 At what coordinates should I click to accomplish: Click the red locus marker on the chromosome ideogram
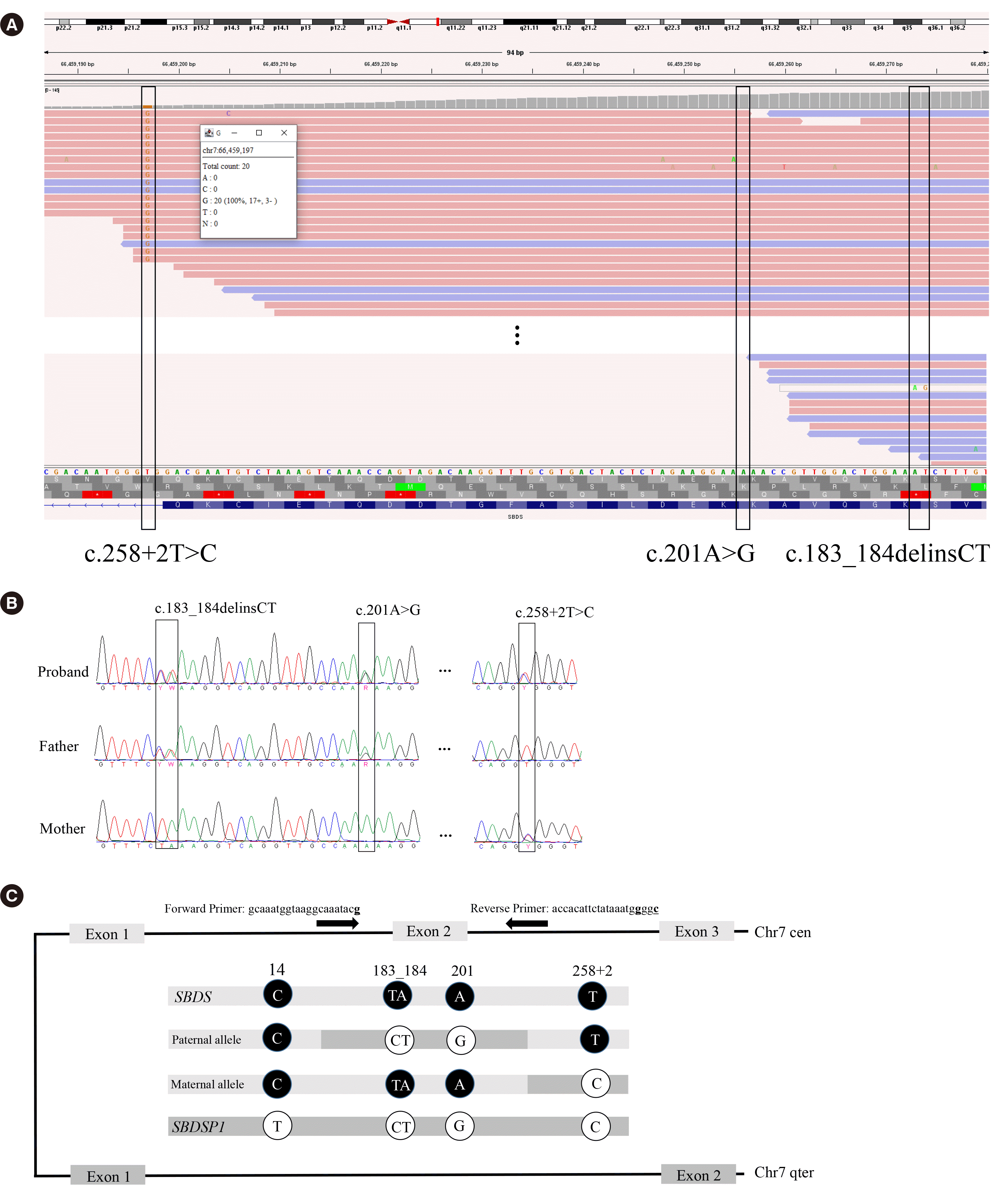(438, 22)
